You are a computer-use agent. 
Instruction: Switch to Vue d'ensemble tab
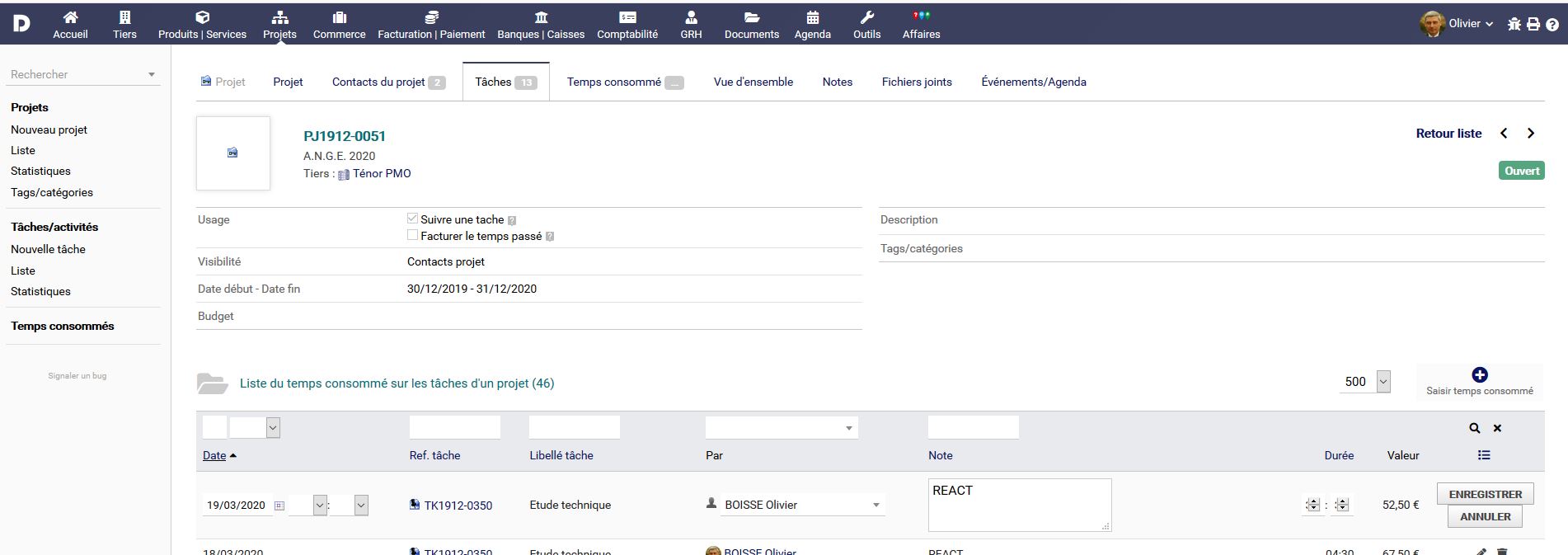(753, 82)
